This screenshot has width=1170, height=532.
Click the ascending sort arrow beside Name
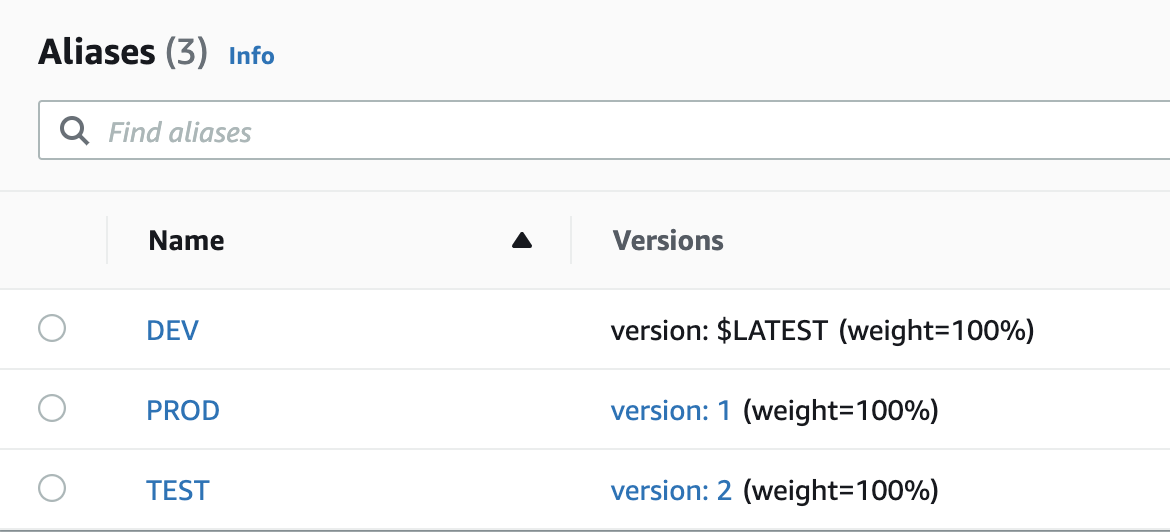[522, 240]
